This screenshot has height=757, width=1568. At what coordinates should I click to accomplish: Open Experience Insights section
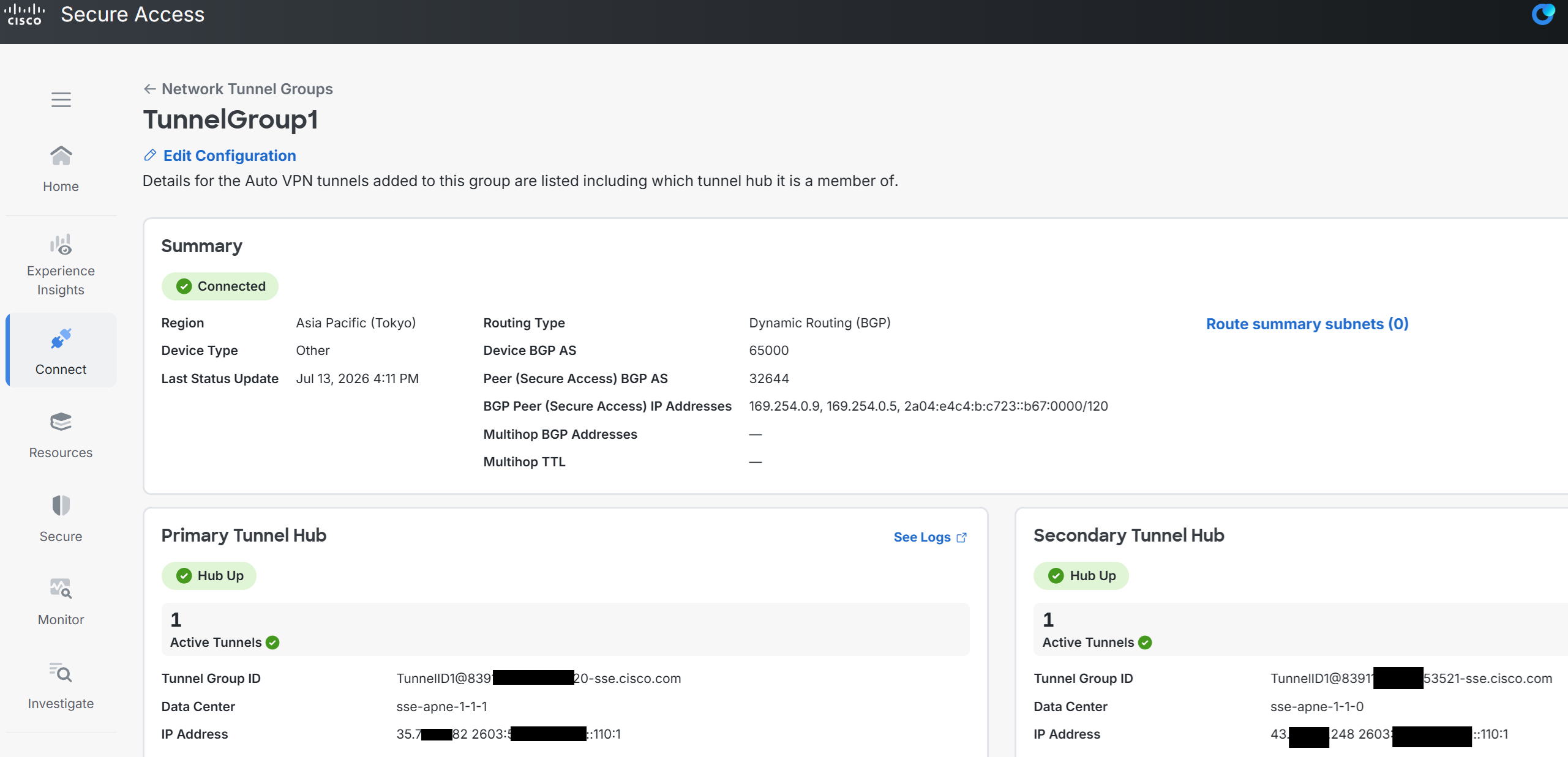[x=61, y=264]
